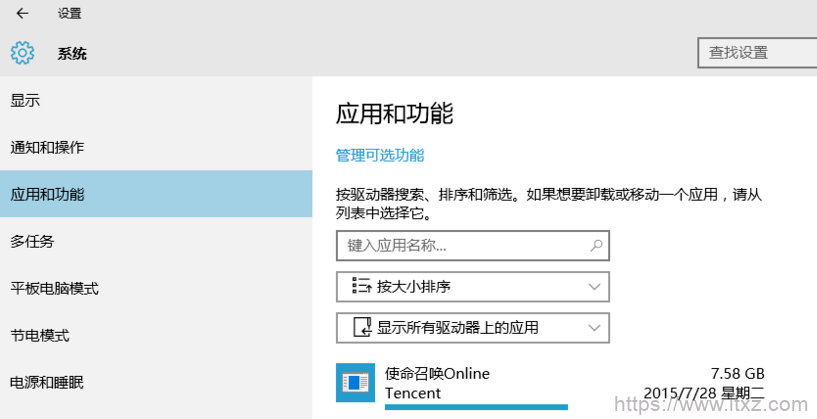Click the 键入应用名称 search field
The image size is (817, 419).
(473, 245)
